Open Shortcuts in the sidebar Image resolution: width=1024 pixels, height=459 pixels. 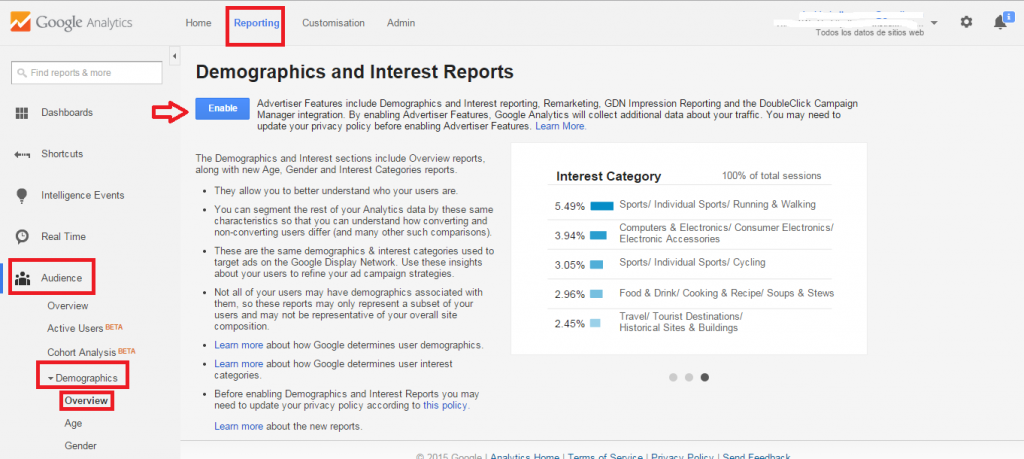tap(62, 154)
